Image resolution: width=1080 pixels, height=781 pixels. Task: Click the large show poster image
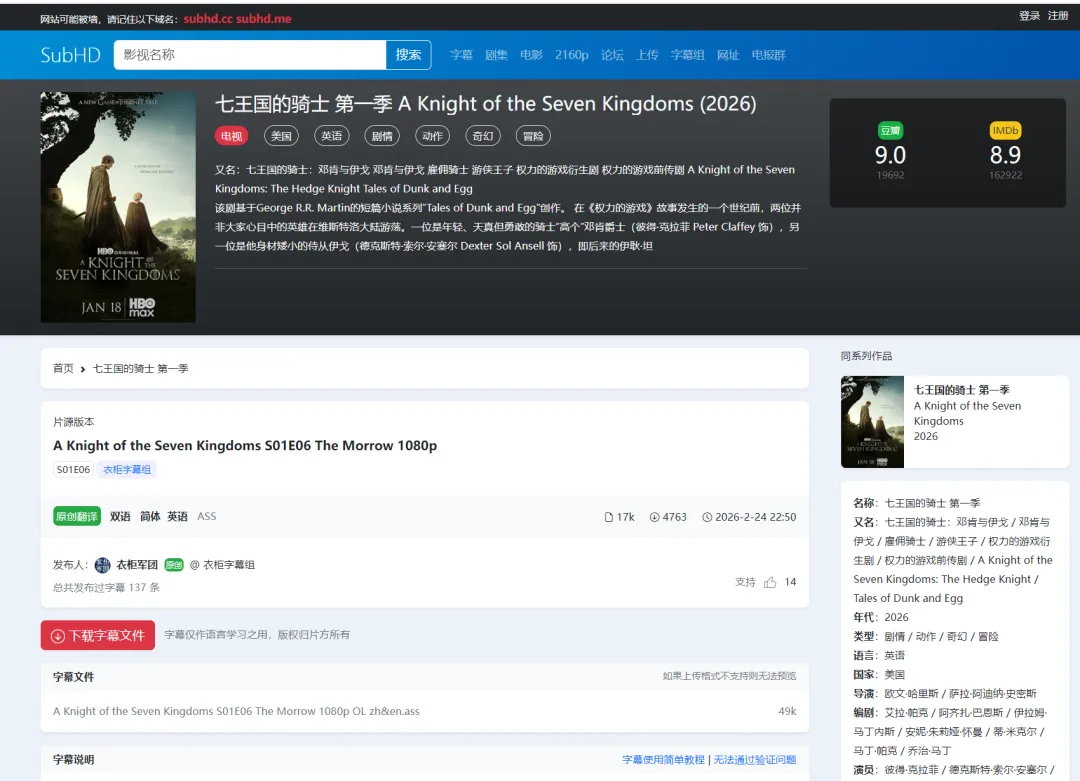[118, 207]
